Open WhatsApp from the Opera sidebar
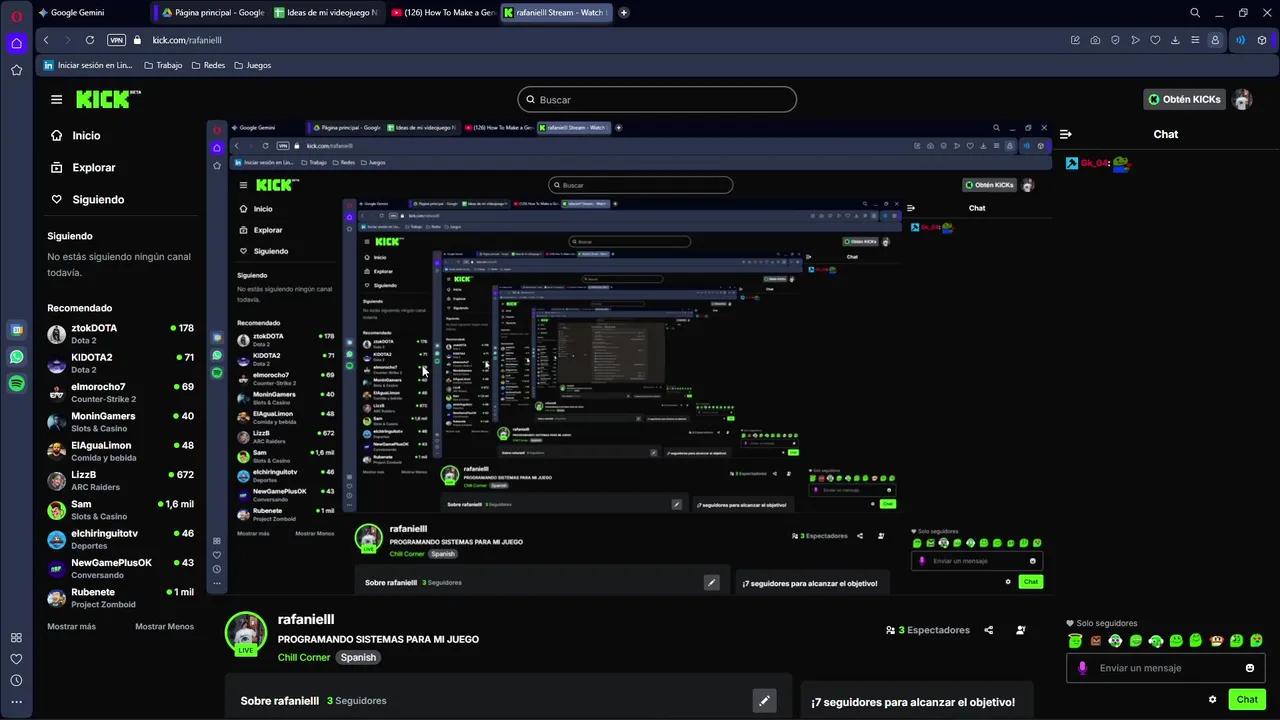 (16, 357)
